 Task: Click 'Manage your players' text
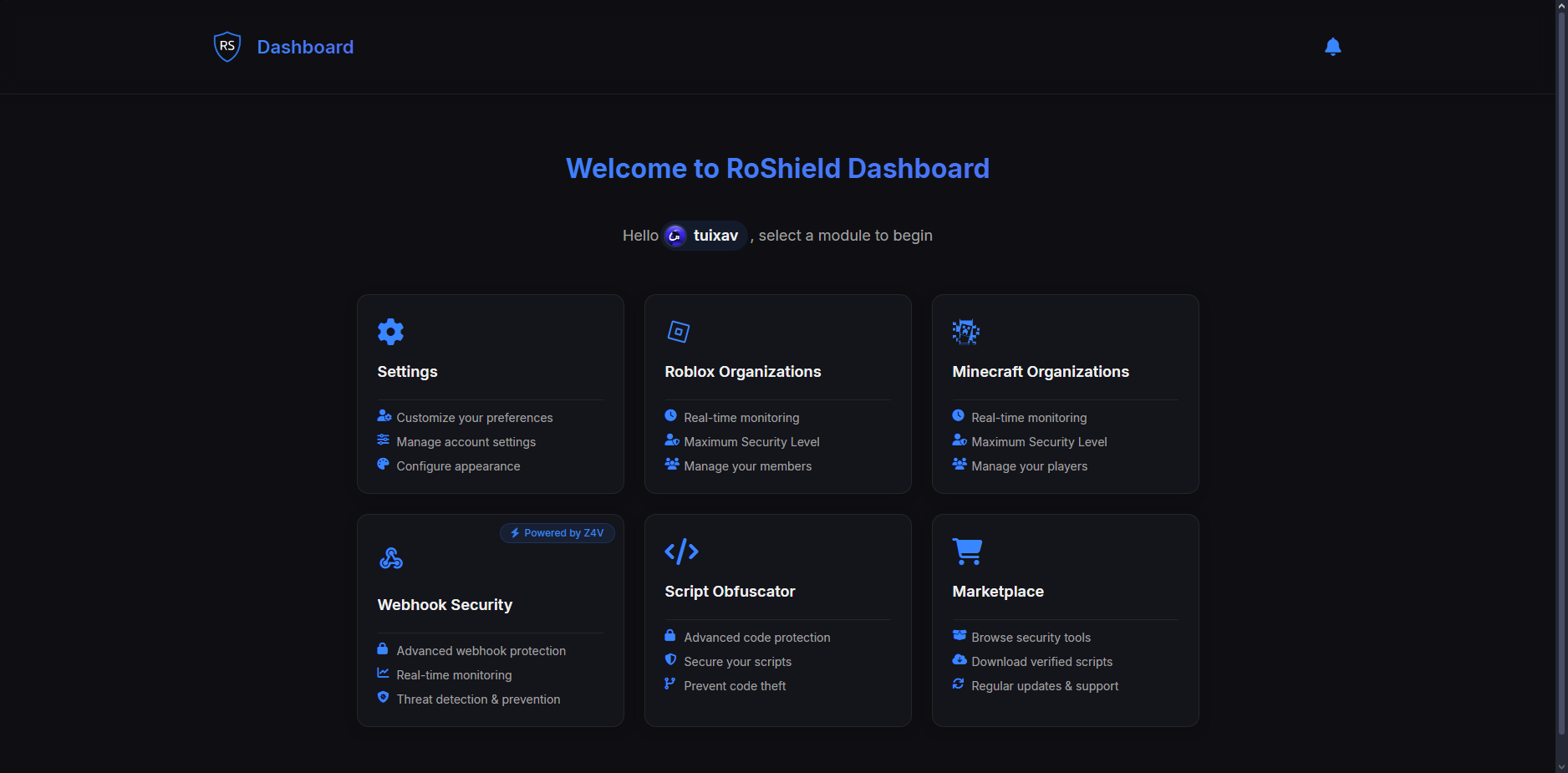1030,466
